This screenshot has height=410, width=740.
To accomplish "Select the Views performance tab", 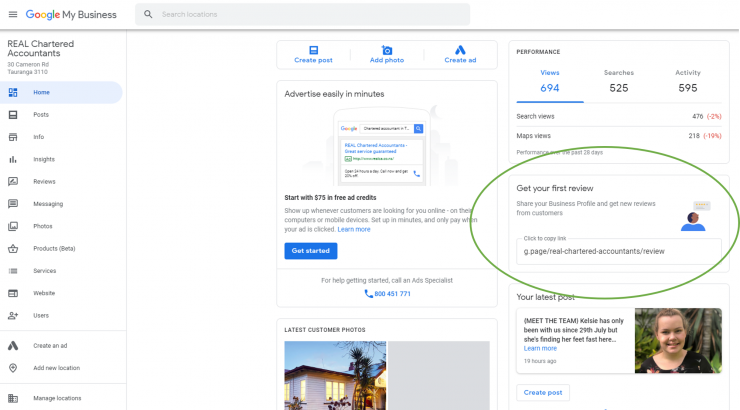I will point(550,81).
